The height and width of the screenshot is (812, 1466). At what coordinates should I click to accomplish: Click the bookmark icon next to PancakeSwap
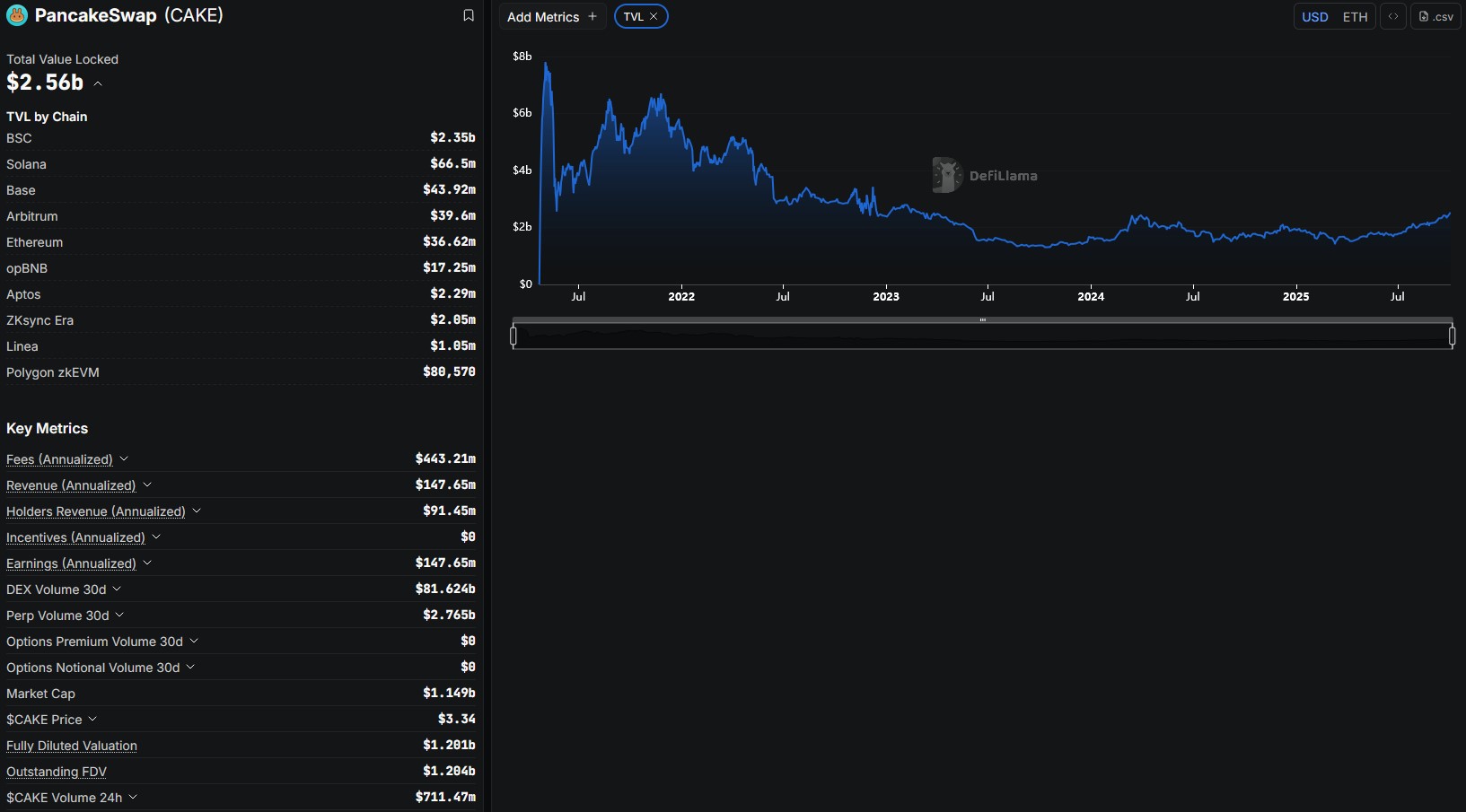coord(468,15)
